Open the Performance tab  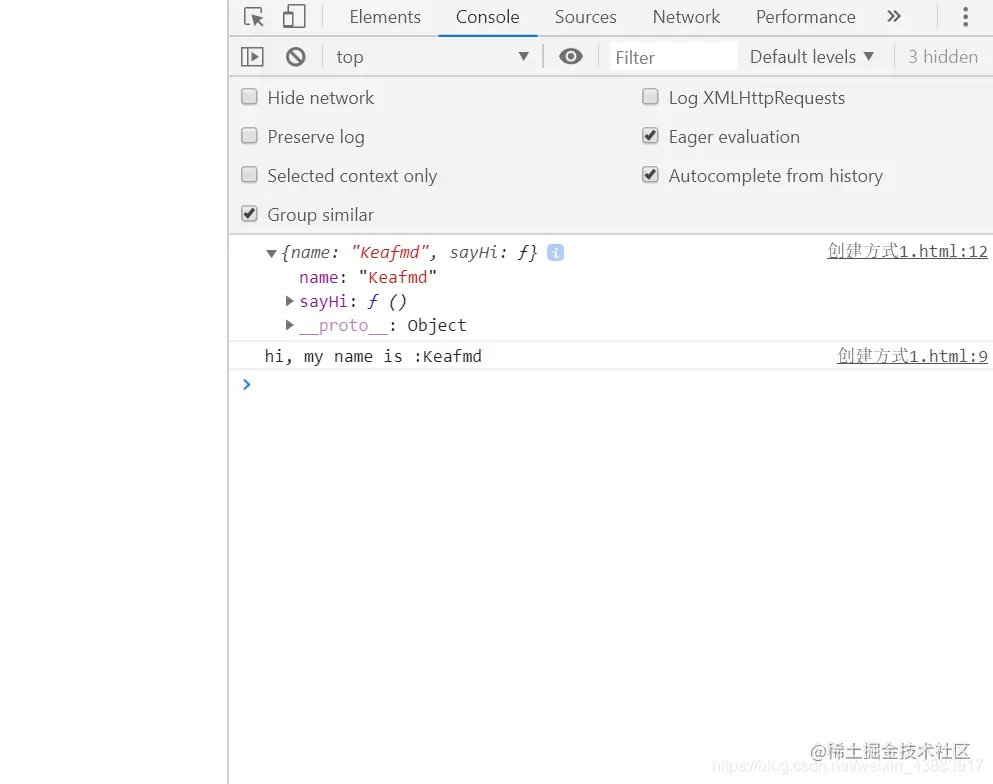[806, 17]
